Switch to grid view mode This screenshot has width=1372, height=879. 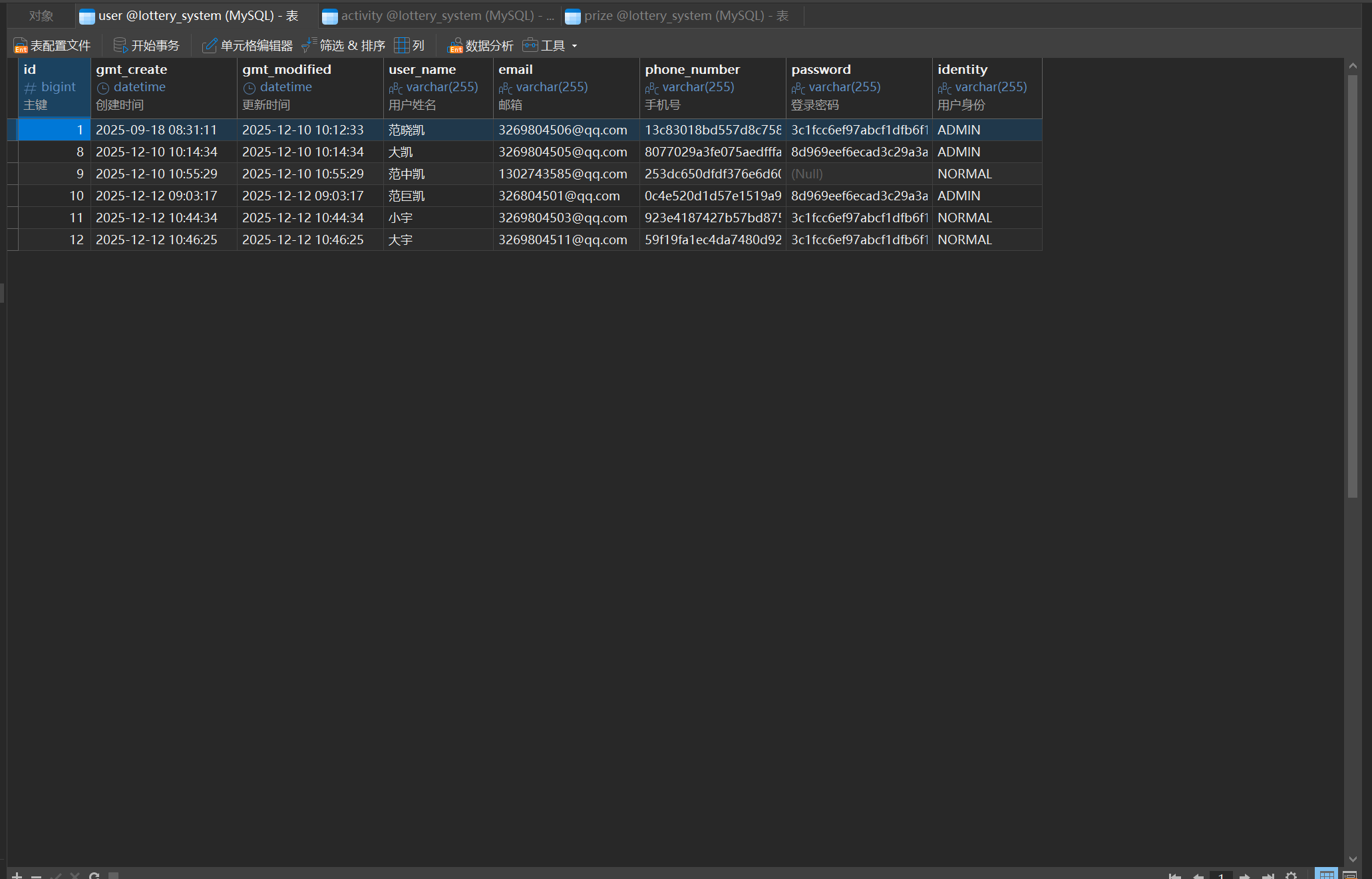pos(1326,875)
